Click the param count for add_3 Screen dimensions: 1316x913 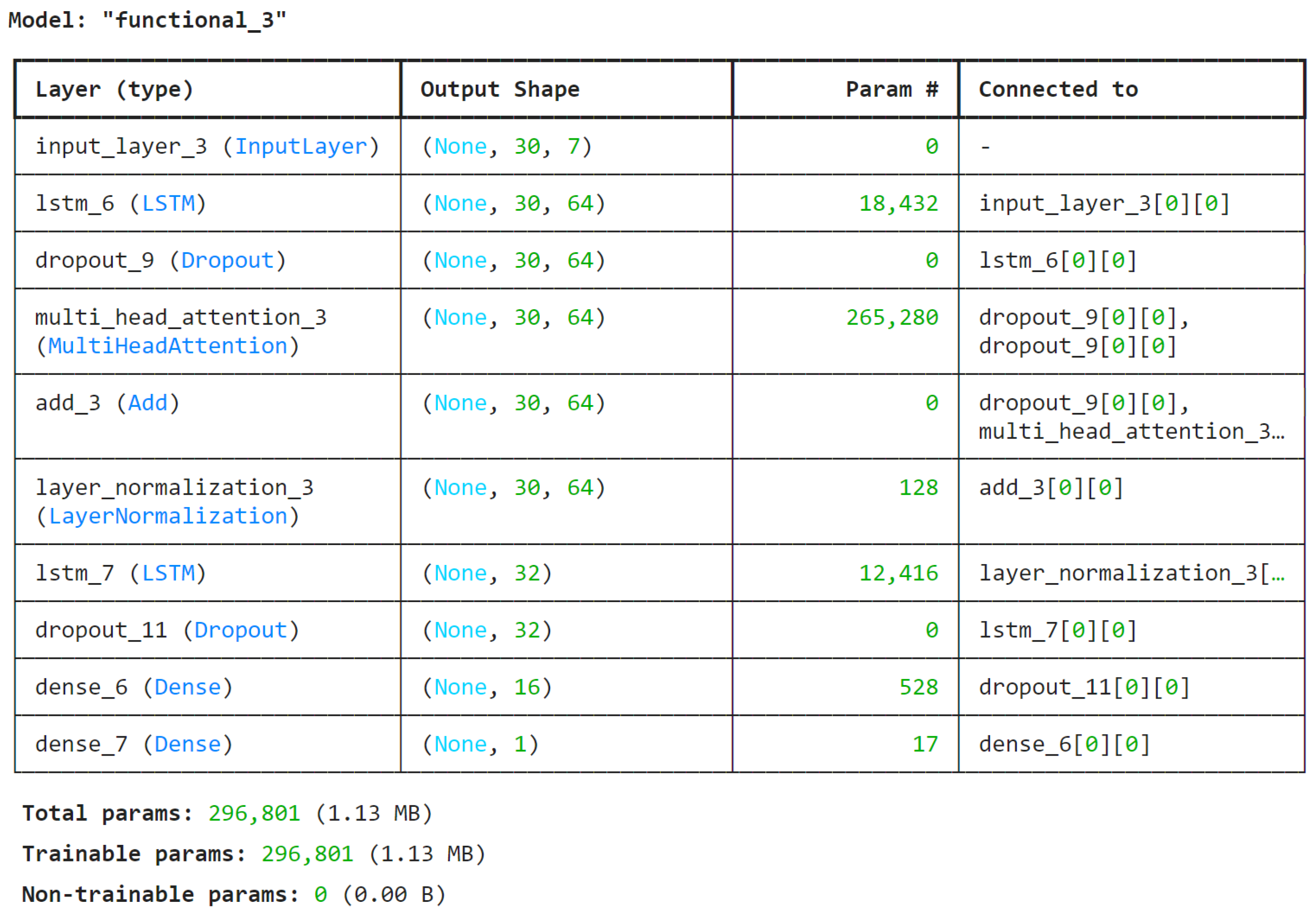pyautogui.click(x=932, y=403)
